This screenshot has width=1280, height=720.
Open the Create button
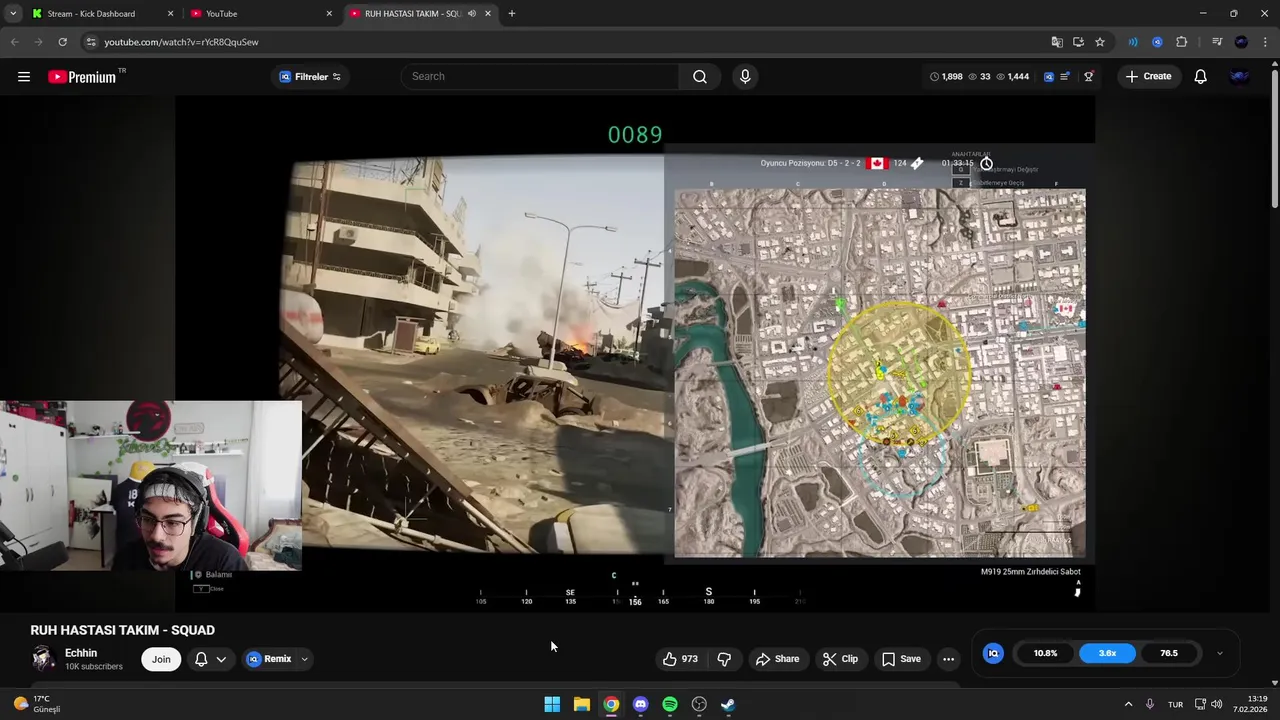pos(1147,77)
